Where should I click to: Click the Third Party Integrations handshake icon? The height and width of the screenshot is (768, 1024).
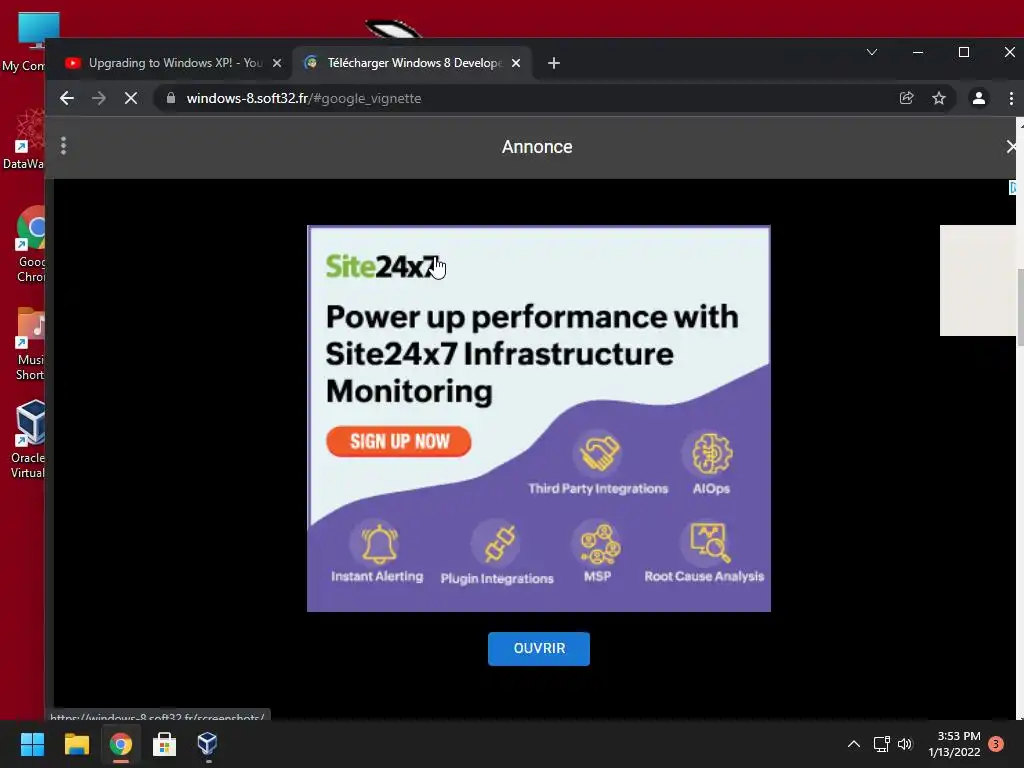pyautogui.click(x=598, y=453)
